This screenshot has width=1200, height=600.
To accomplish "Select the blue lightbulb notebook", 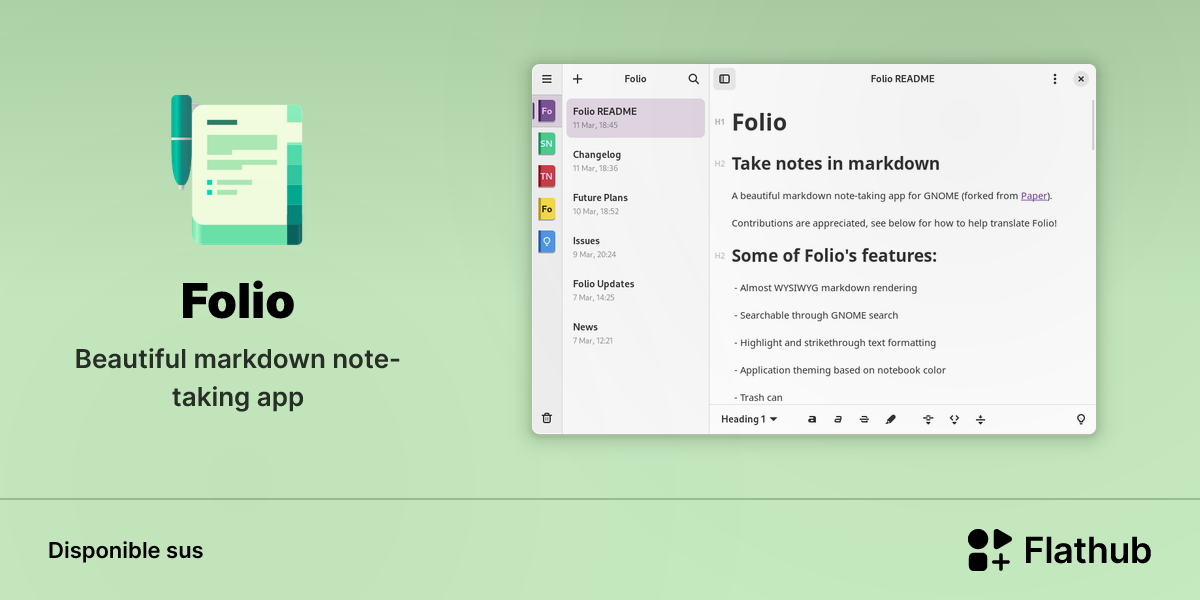I will click(546, 241).
